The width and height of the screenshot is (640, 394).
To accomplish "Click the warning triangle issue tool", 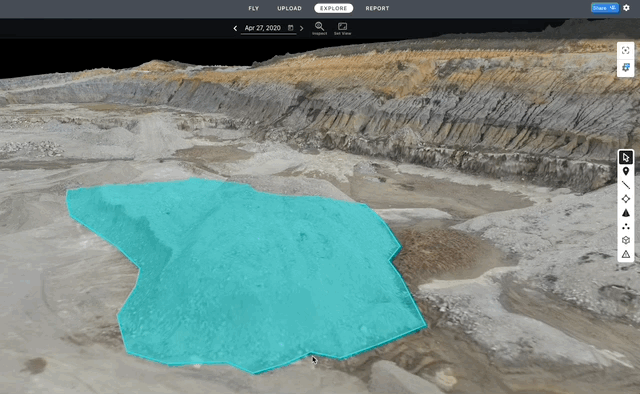I will [626, 254].
